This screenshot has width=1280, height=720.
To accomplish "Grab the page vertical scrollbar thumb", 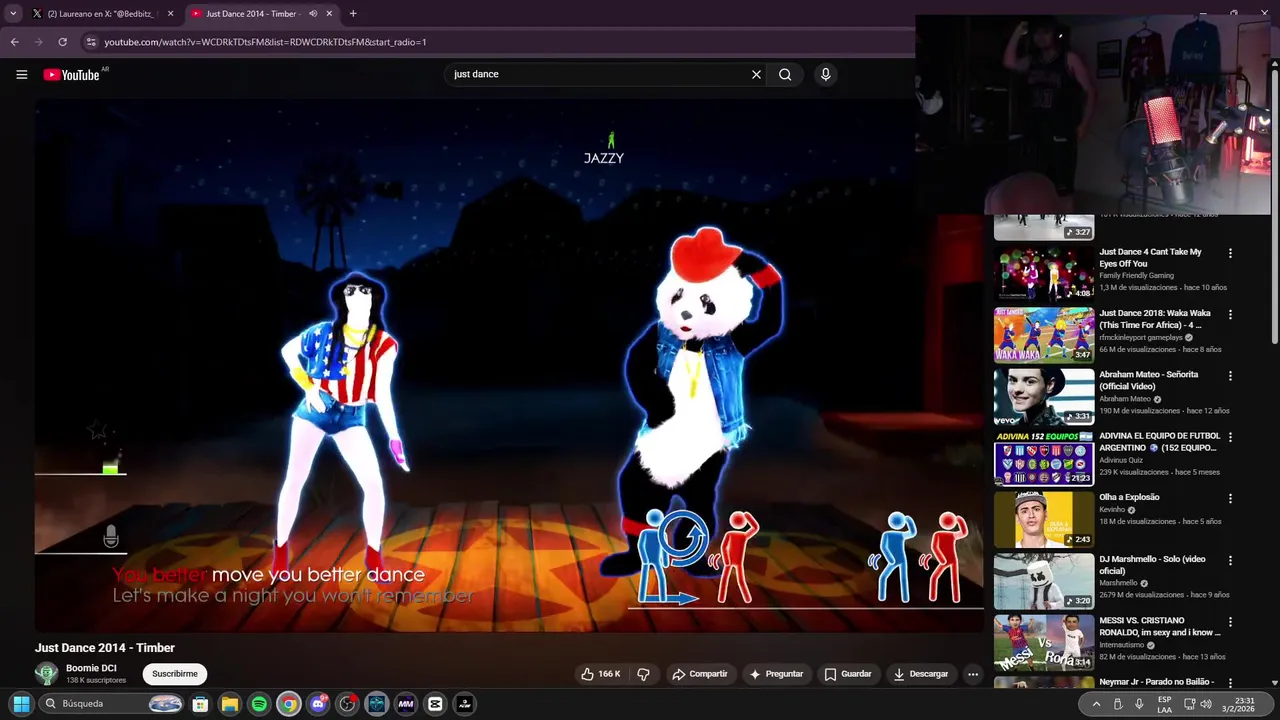I will pyautogui.click(x=1274, y=205).
